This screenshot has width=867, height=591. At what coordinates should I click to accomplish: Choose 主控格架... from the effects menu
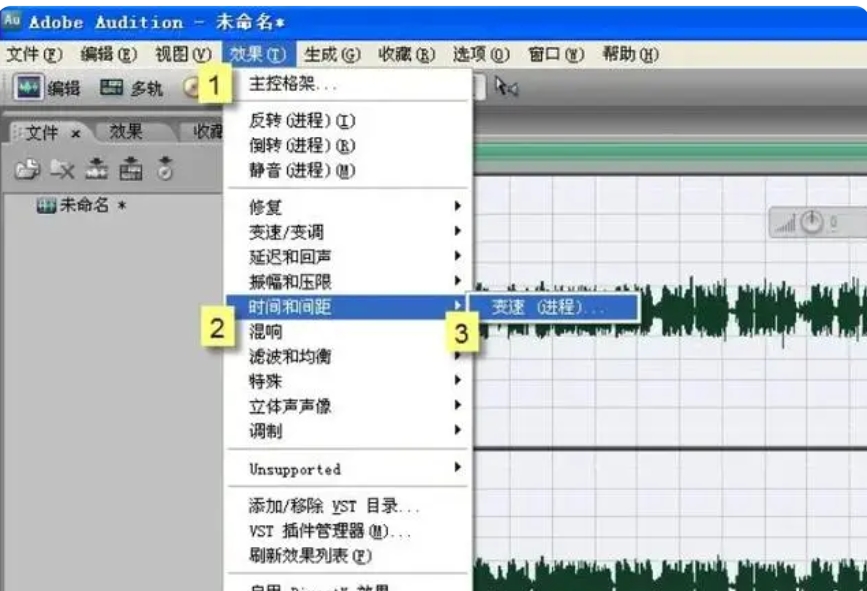coord(348,84)
